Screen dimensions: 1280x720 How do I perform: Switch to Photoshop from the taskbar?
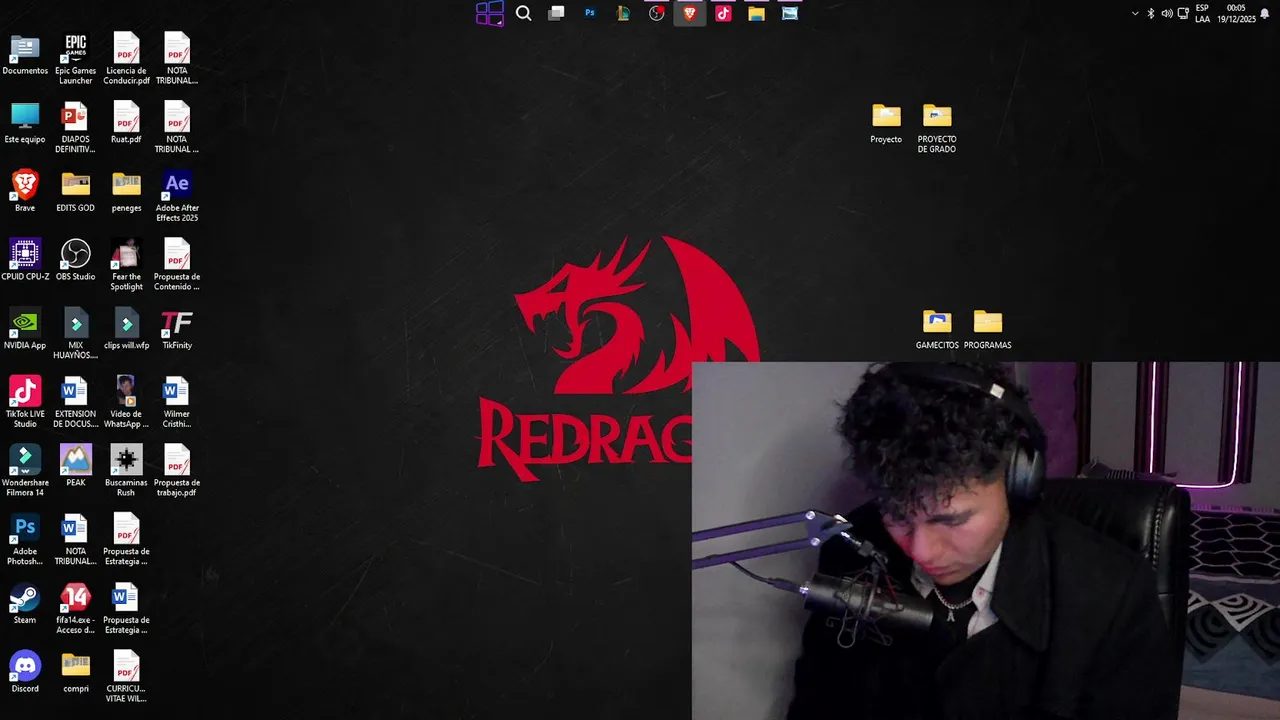(590, 13)
